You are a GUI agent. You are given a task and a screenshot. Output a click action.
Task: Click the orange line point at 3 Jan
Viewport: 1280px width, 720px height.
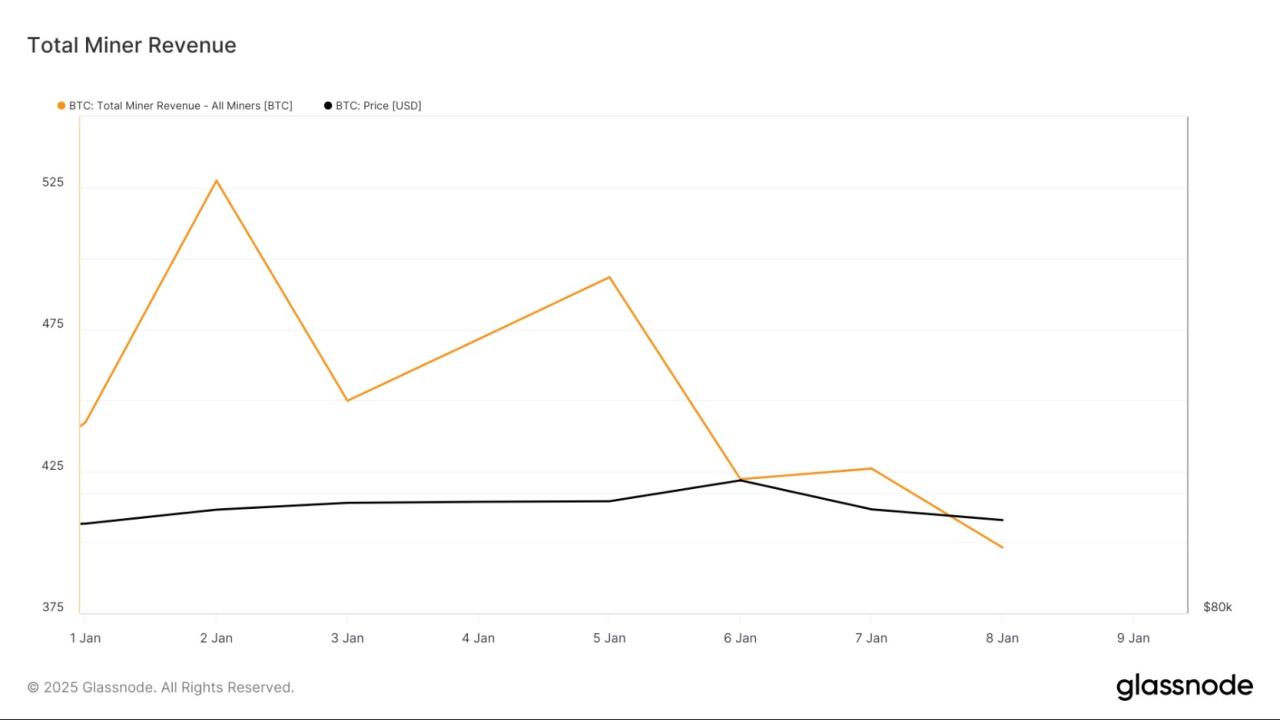[347, 401]
